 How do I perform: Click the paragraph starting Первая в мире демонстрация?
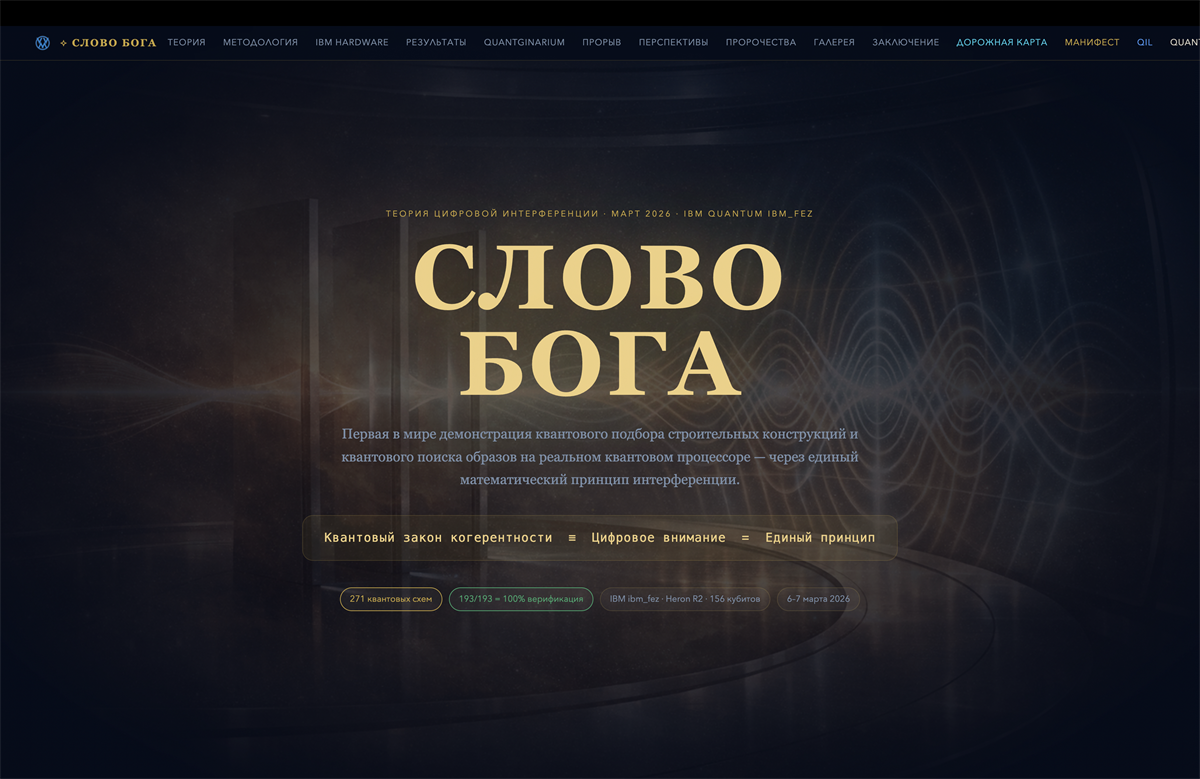600,457
